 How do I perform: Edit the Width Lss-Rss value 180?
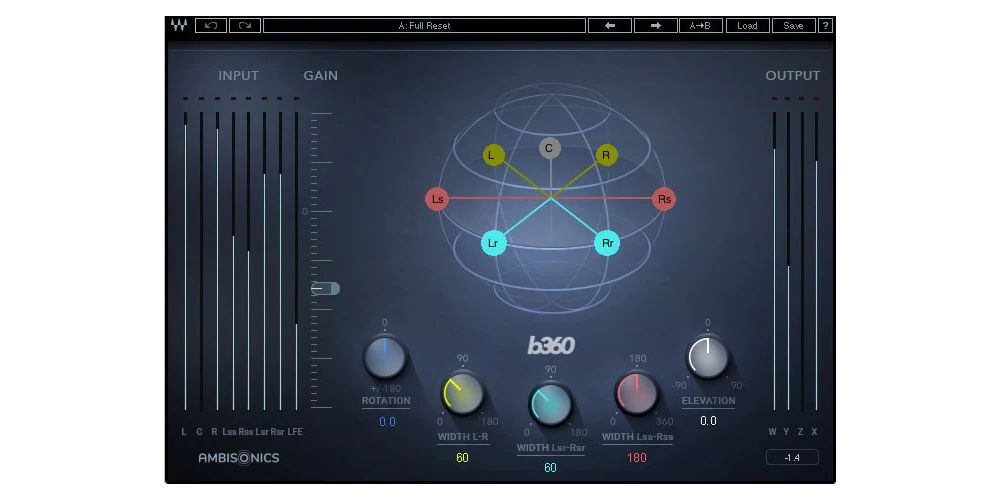pos(636,458)
